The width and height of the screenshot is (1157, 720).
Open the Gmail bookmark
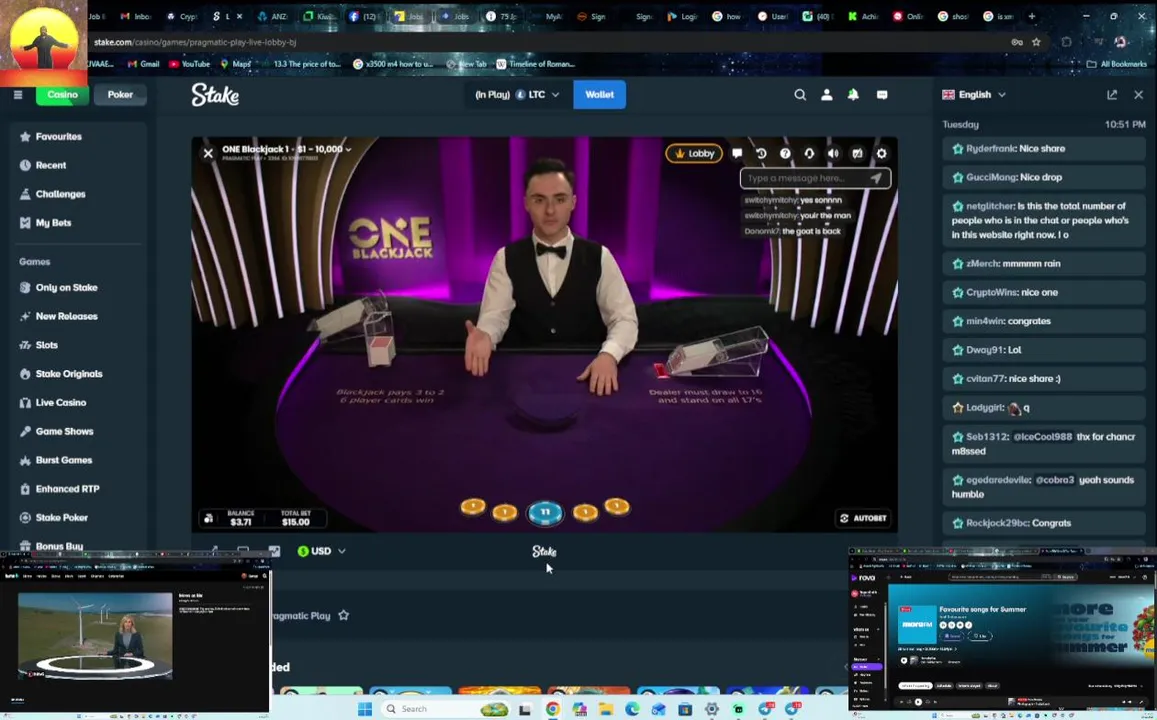[143, 64]
